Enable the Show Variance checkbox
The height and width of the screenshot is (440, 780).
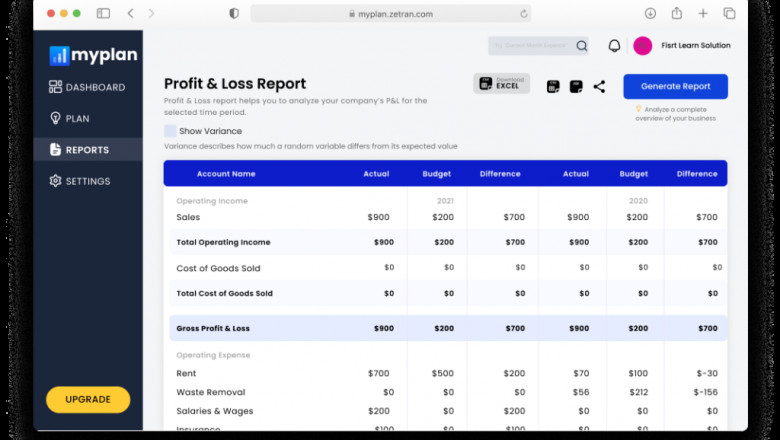tap(170, 131)
